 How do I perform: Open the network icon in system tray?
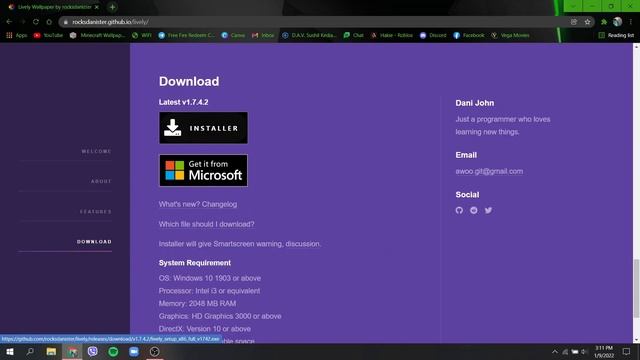coord(565,352)
